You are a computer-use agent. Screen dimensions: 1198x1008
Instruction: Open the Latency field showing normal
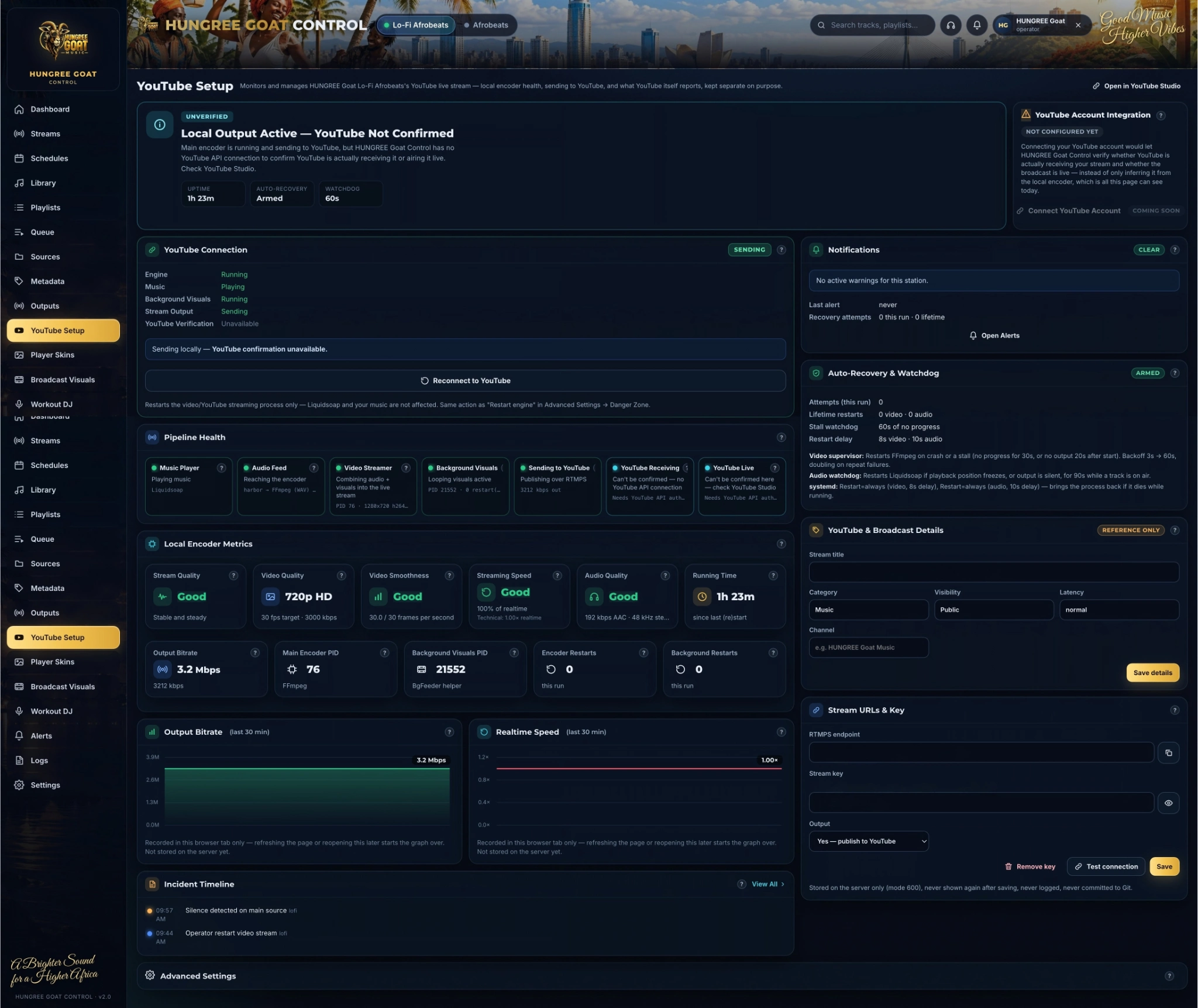click(x=1119, y=610)
